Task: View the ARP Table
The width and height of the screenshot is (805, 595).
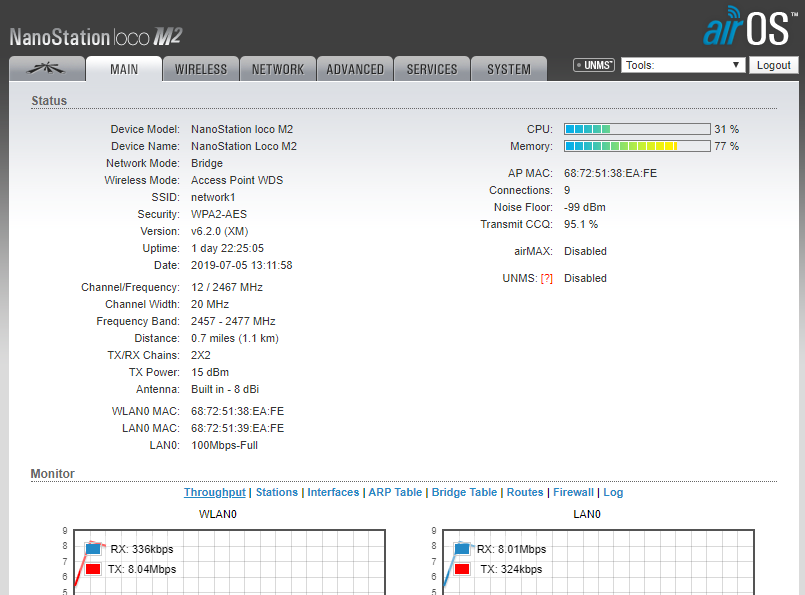Action: (x=395, y=492)
